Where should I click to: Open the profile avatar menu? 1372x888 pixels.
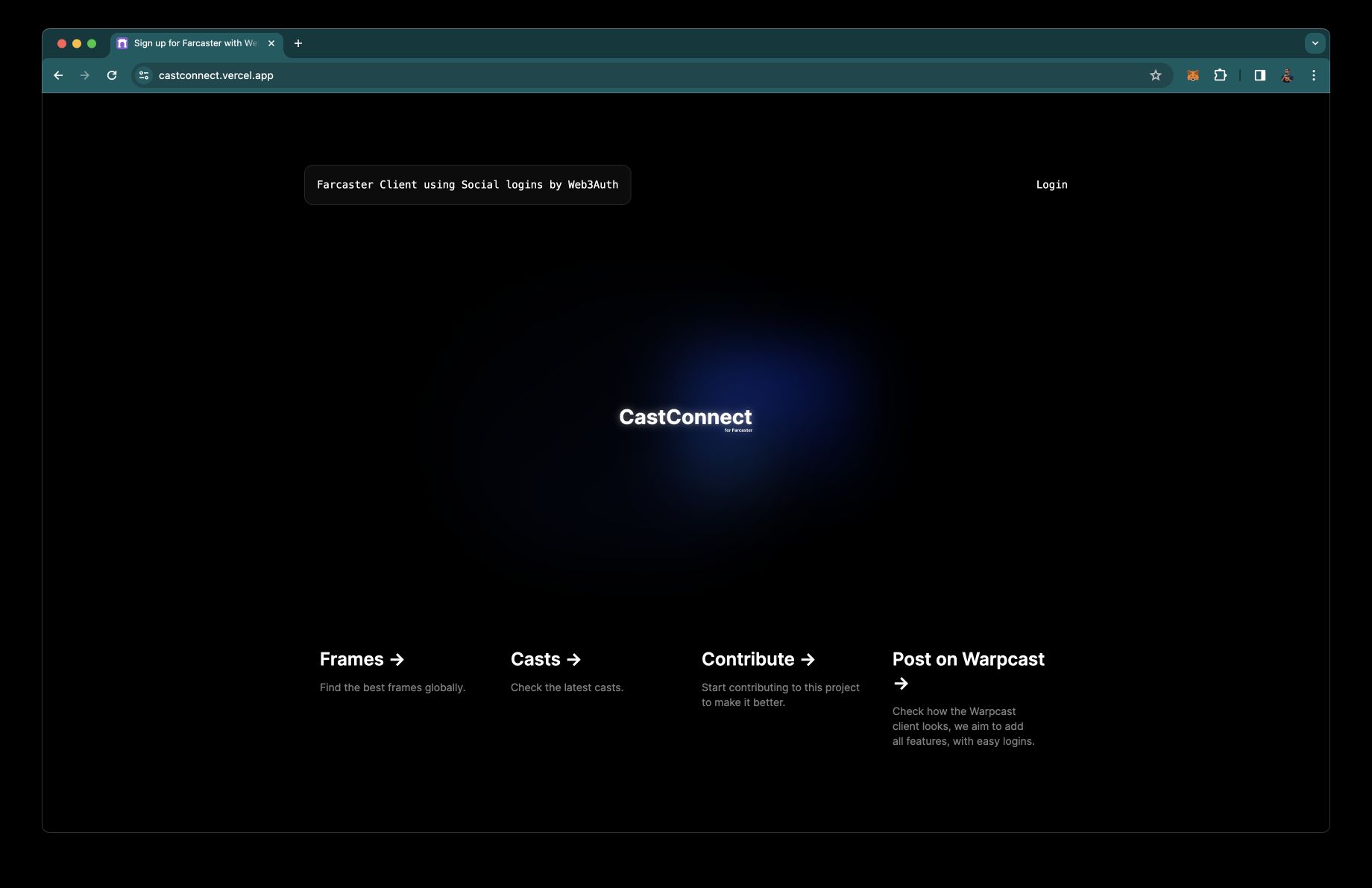pos(1287,75)
